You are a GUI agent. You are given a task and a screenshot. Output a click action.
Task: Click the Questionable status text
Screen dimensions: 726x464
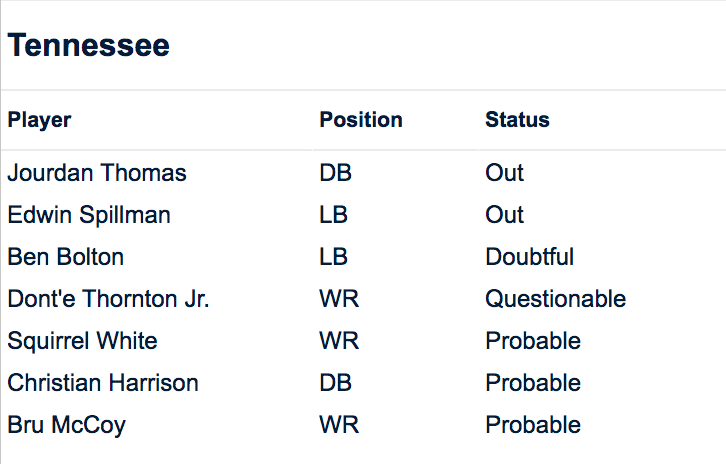pos(555,299)
